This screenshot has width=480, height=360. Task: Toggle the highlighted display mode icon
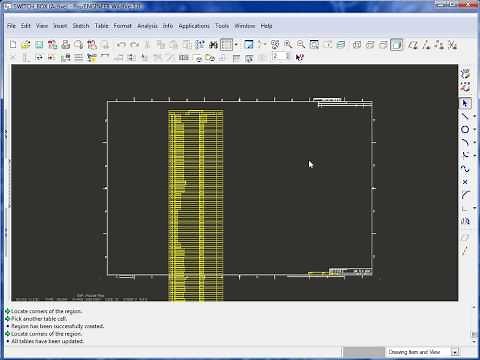(x=397, y=44)
